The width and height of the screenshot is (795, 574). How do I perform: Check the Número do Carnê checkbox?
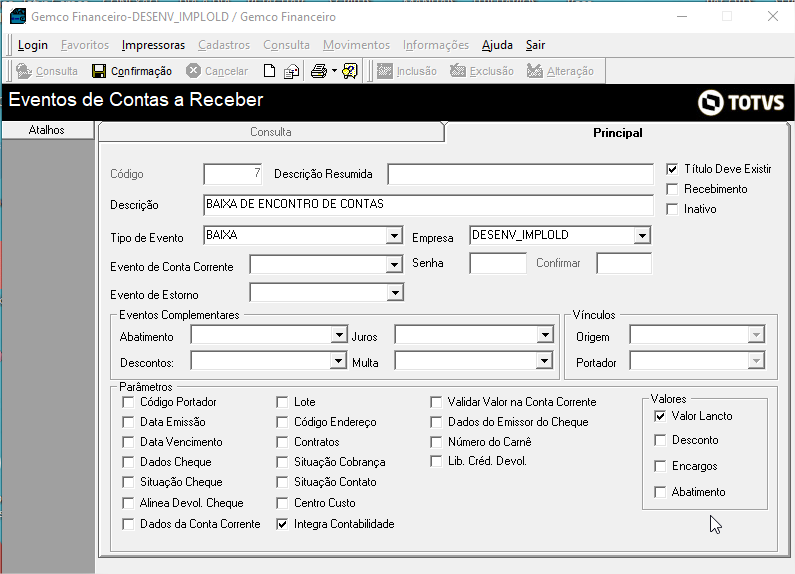coord(436,442)
